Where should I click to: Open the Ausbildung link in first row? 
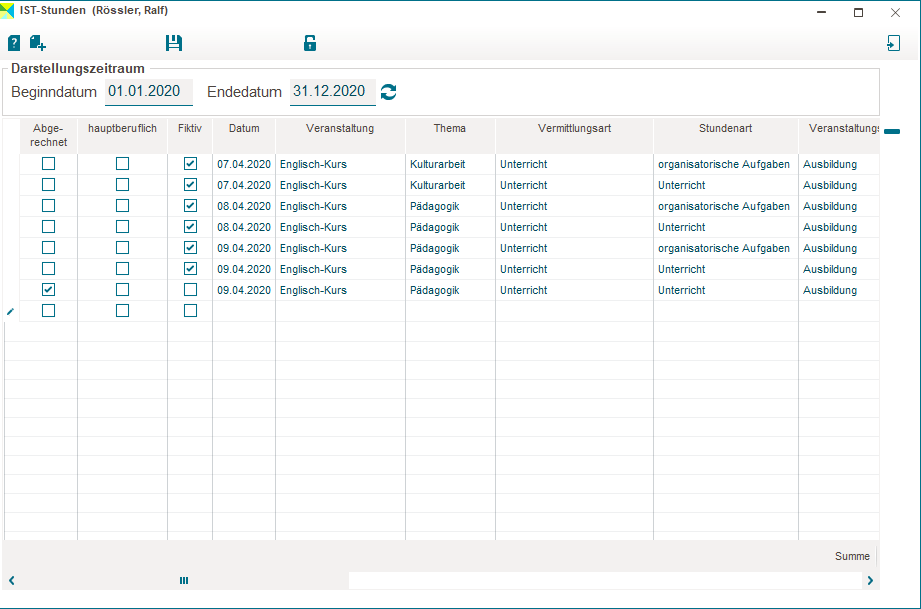(829, 164)
